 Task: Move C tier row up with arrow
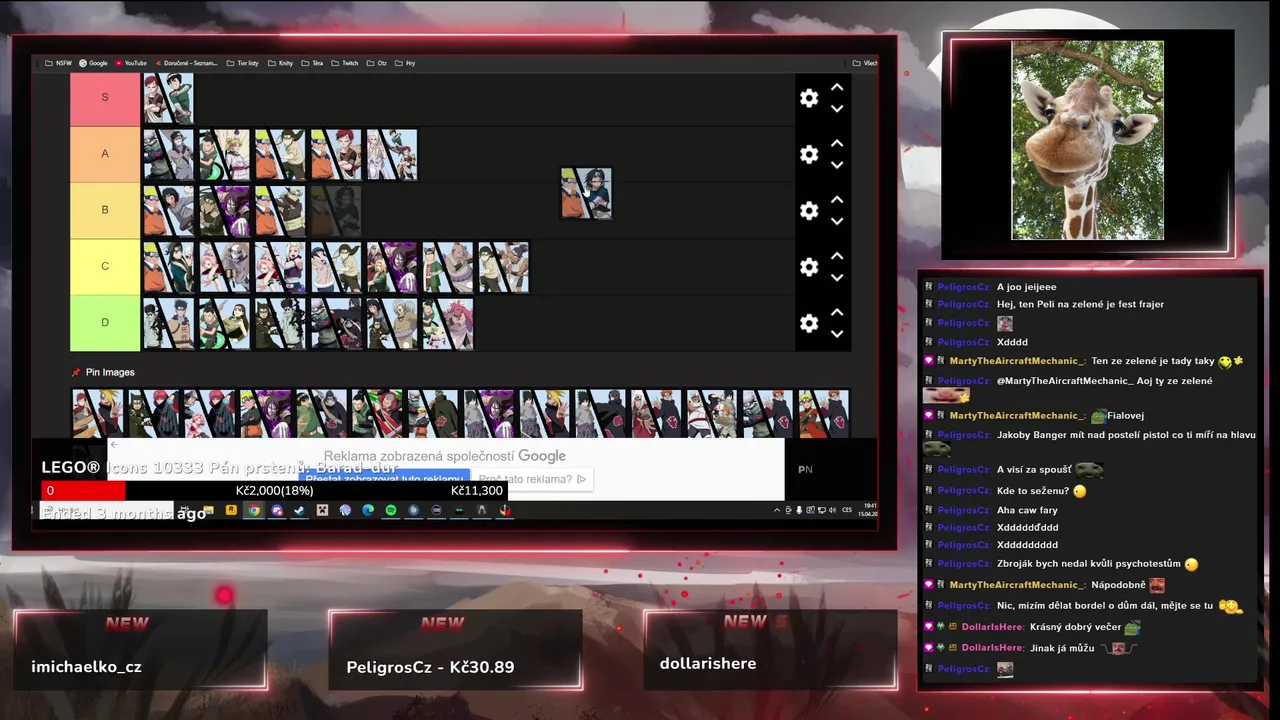(x=837, y=256)
